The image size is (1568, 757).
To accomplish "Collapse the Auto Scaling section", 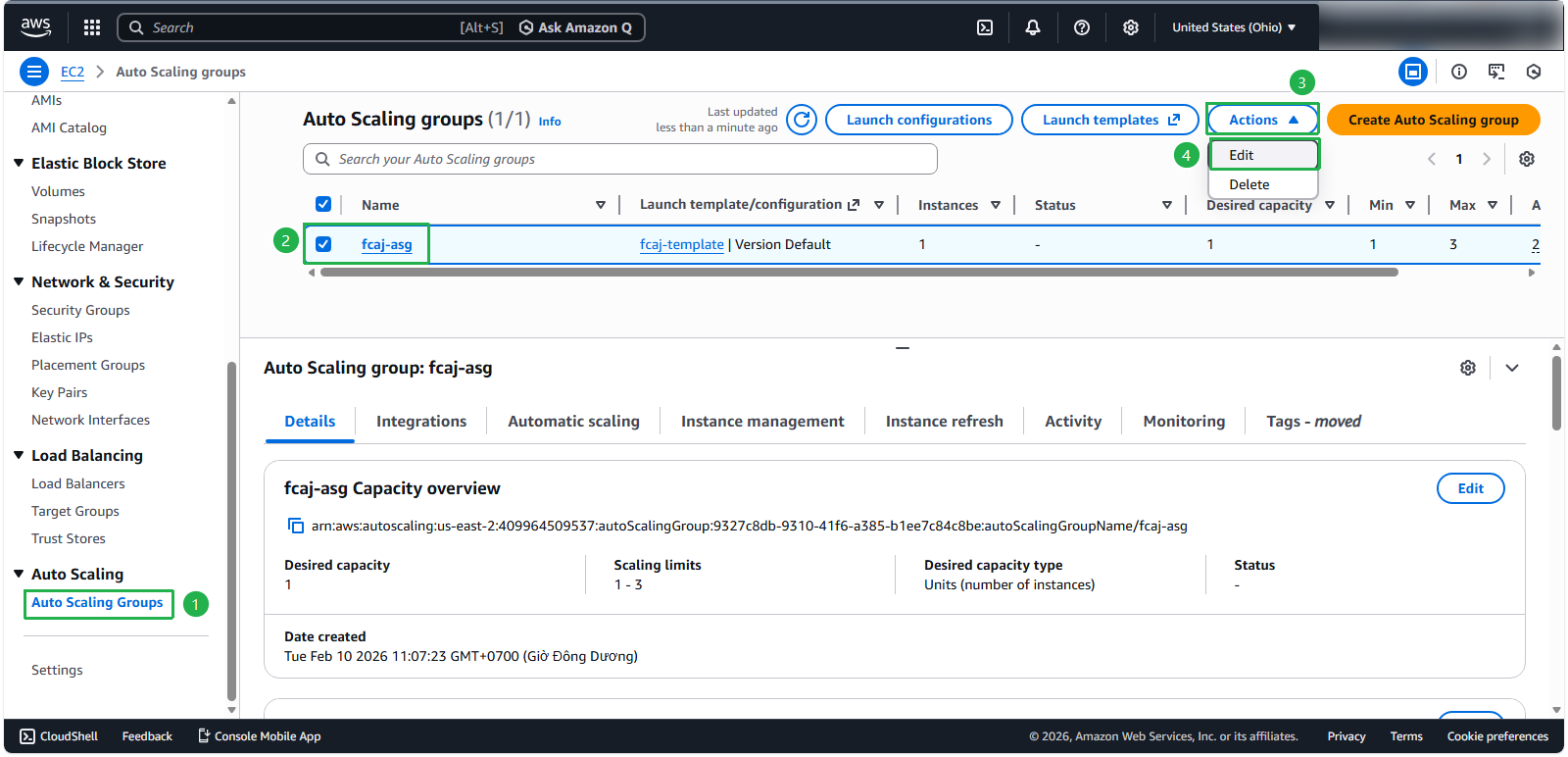I will point(19,574).
